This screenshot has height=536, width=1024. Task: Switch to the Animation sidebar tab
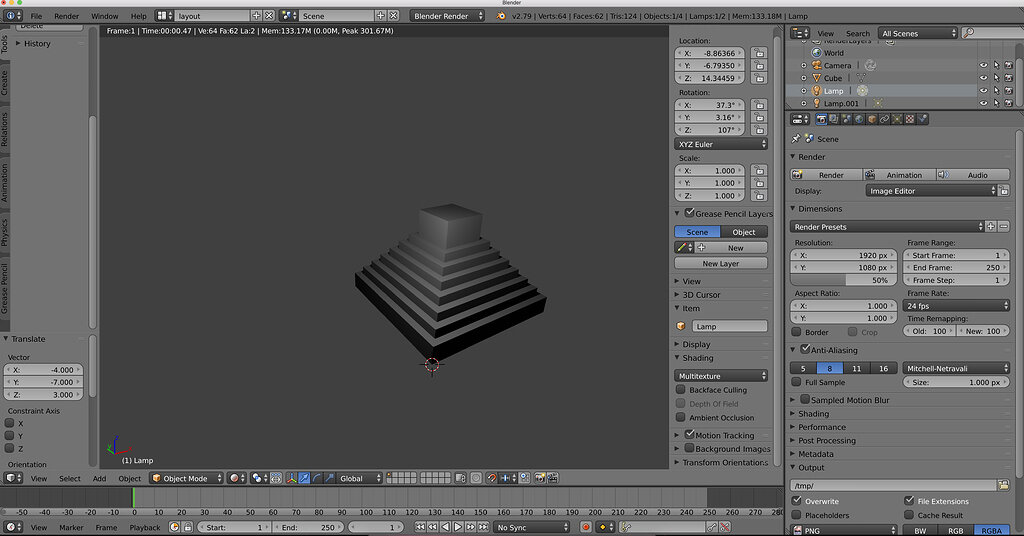coord(5,182)
